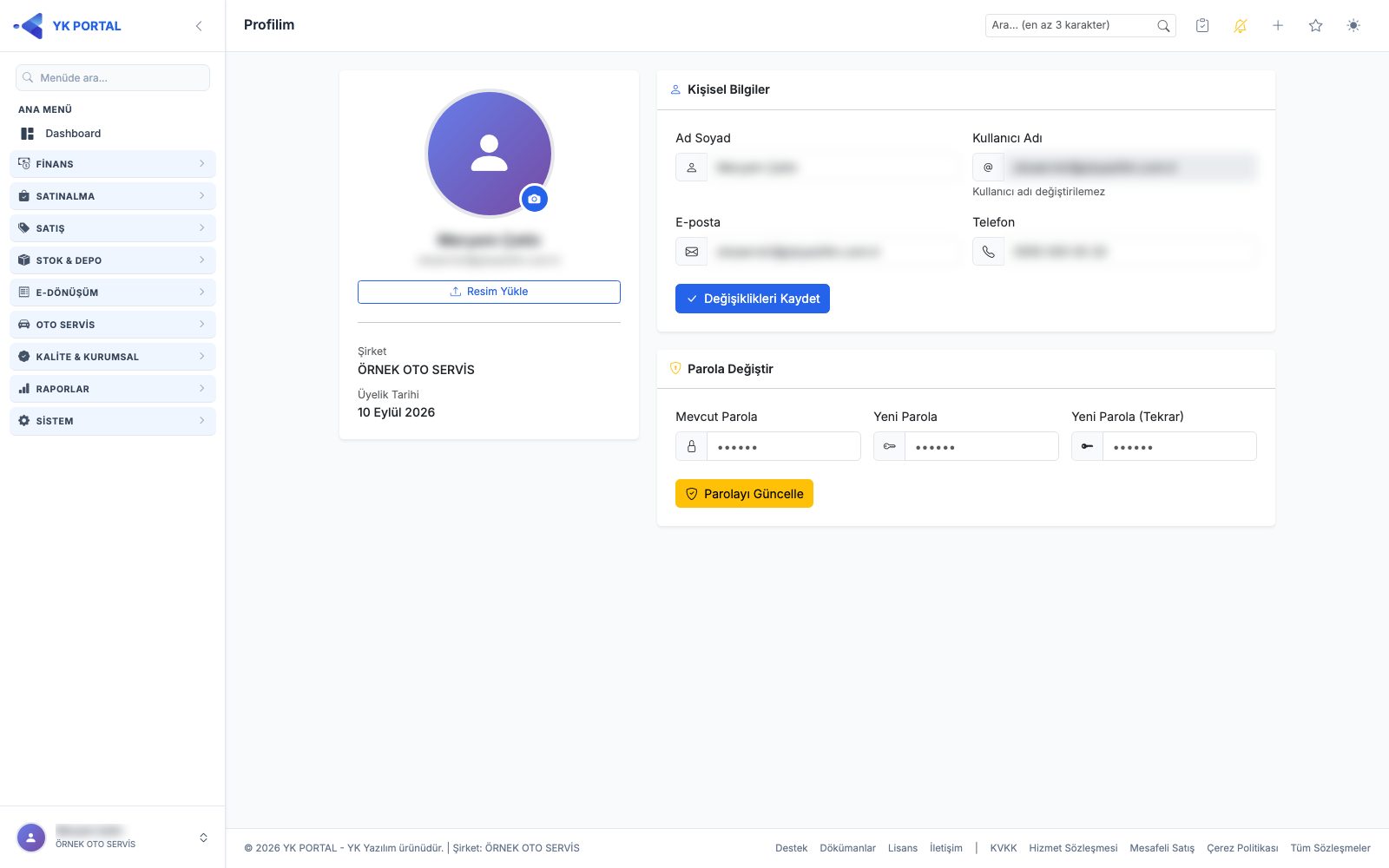Open the KVKK footer link
The image size is (1389, 868).
1004,848
